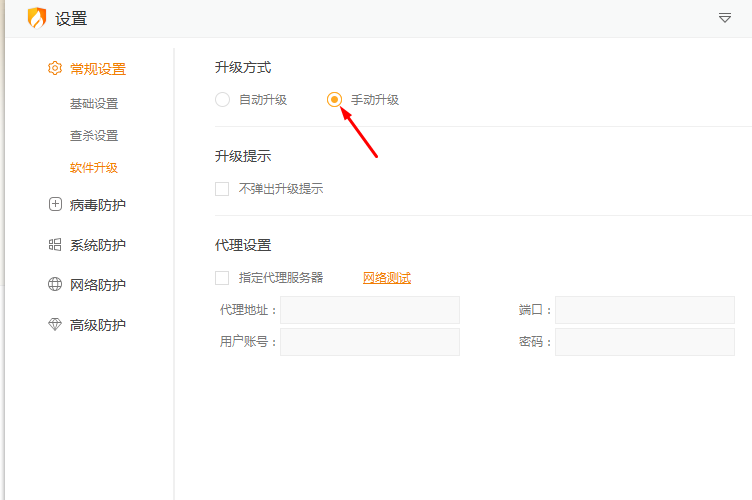The height and width of the screenshot is (500, 752).
Task: Click the 端口 input field
Action: (x=645, y=310)
